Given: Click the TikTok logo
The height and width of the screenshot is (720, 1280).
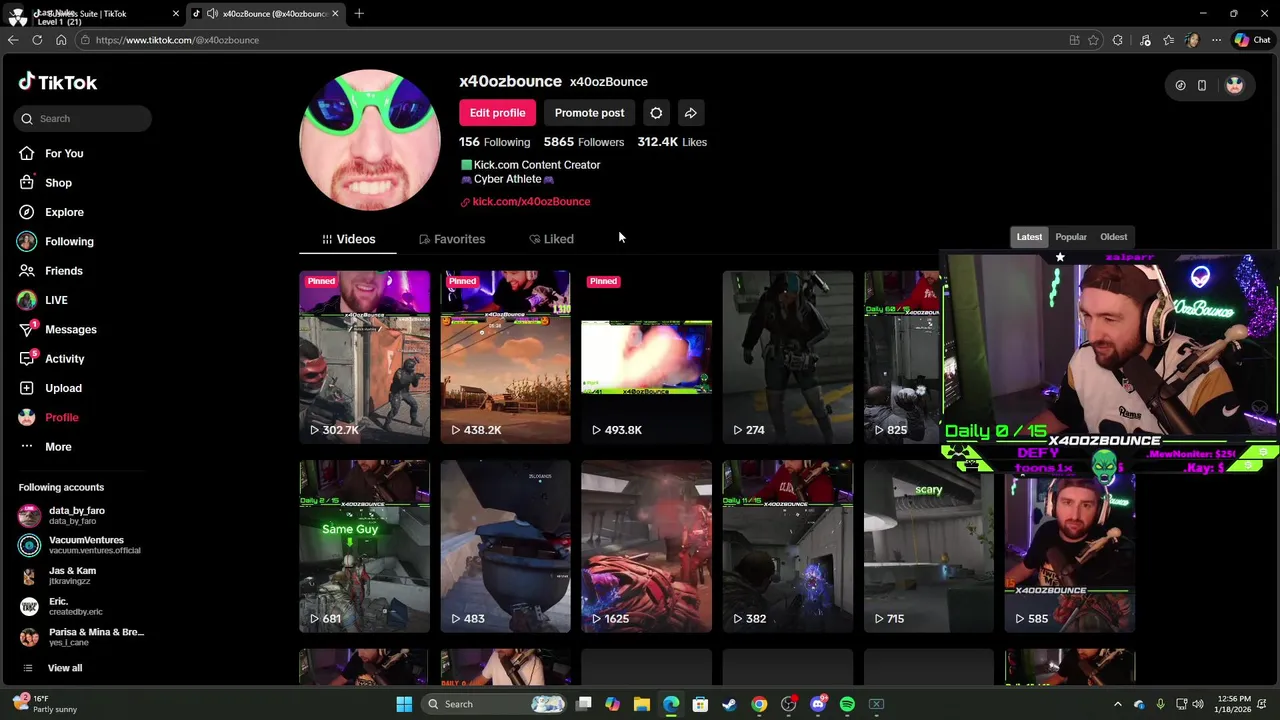Looking at the screenshot, I should [58, 82].
